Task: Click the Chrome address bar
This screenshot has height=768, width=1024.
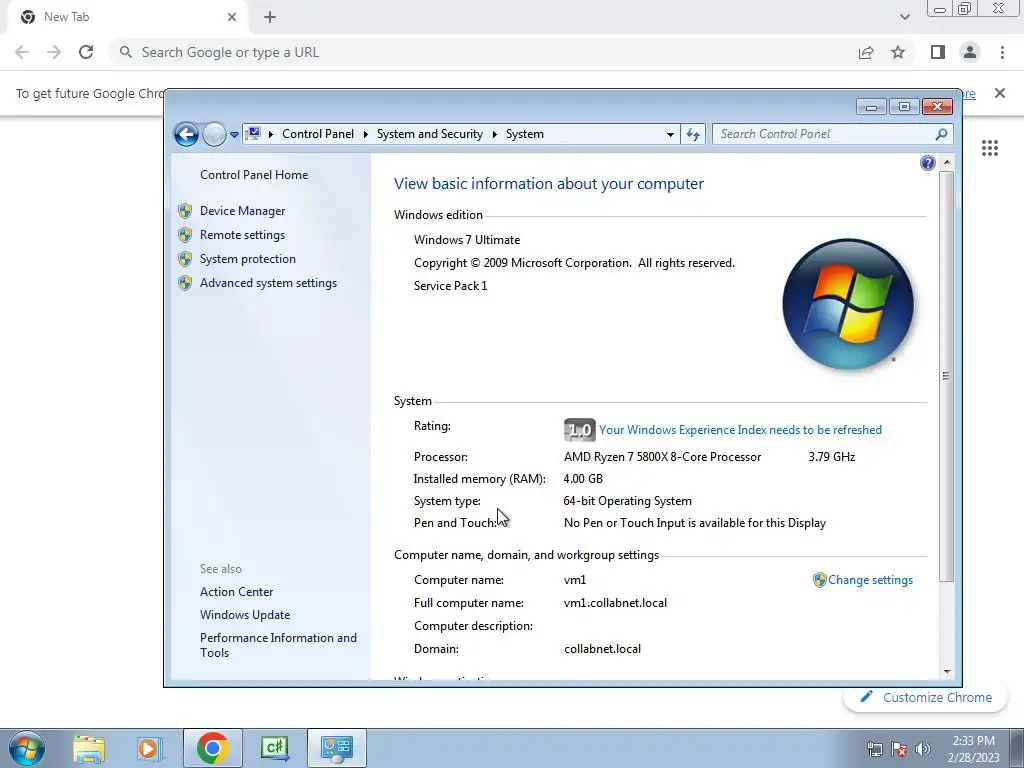Action: point(483,52)
